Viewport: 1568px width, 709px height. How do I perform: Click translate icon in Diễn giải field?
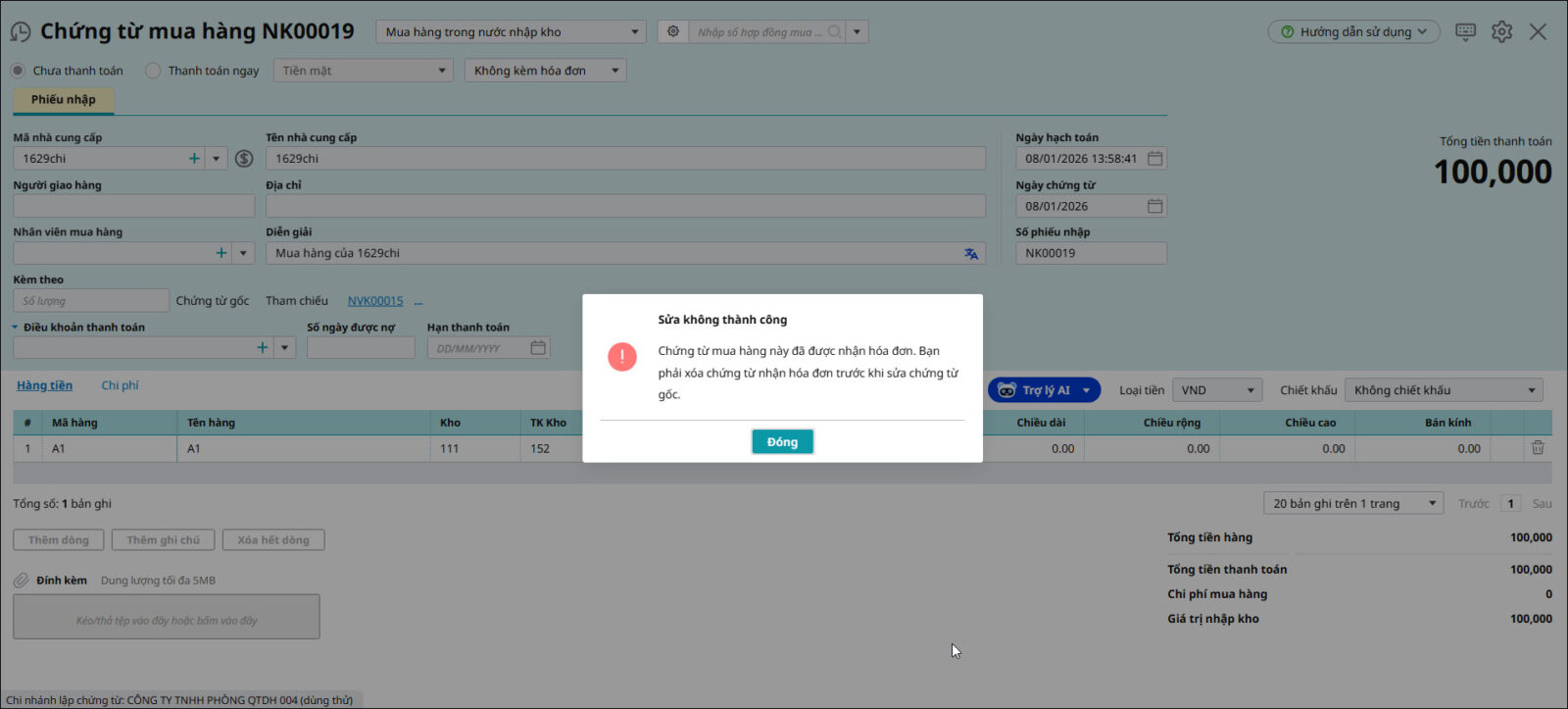coord(971,254)
